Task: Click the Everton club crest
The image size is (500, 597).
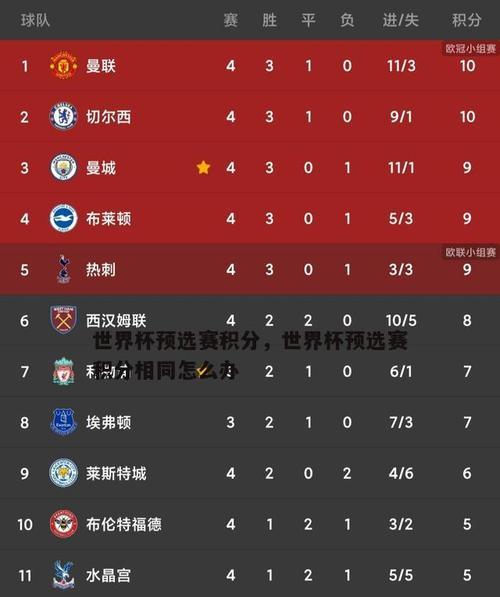Action: [x=64, y=422]
